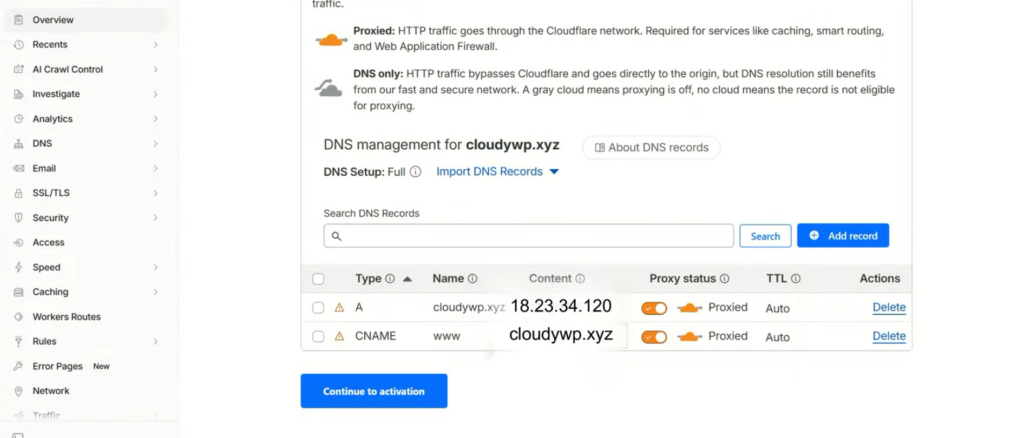Viewport: 1024px width, 438px height.
Task: Open the Workers Routes menu item
Action: tap(86, 317)
